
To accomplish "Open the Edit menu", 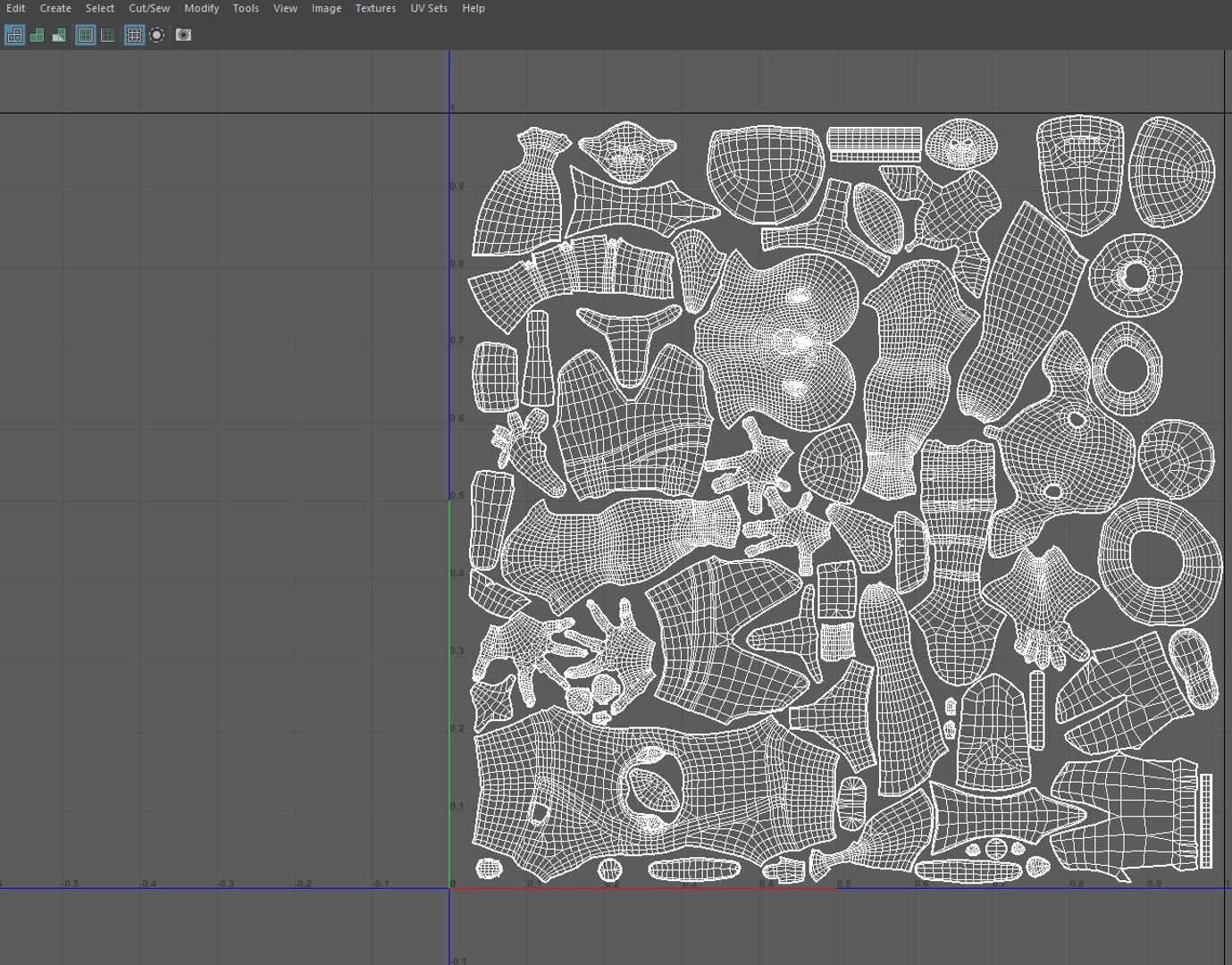I will point(15,8).
